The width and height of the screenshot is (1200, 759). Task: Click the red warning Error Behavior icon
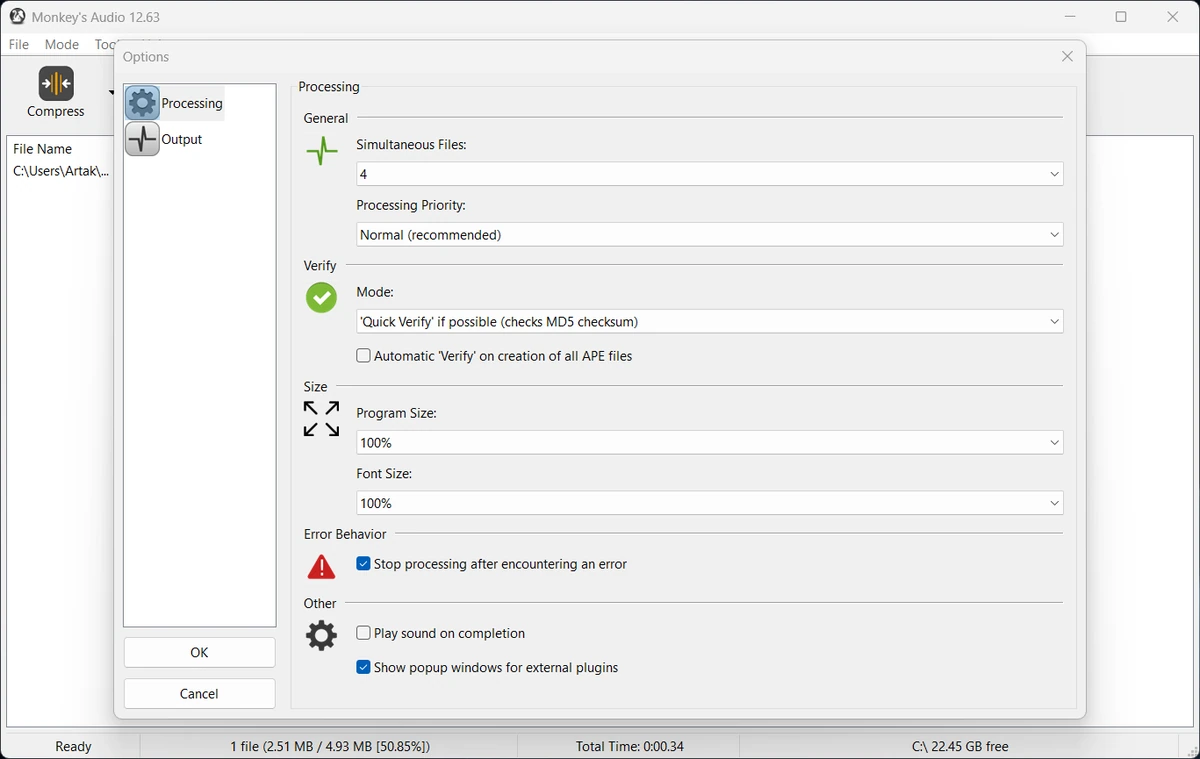[321, 567]
